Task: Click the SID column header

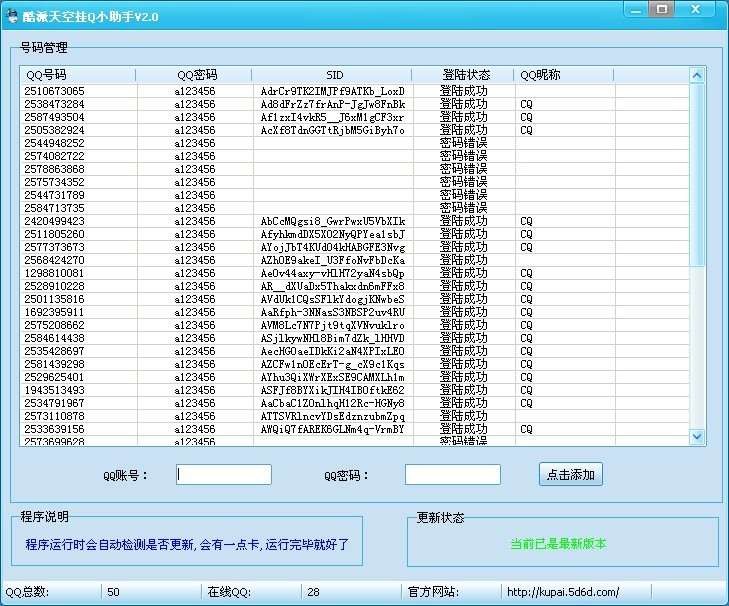Action: [332, 75]
